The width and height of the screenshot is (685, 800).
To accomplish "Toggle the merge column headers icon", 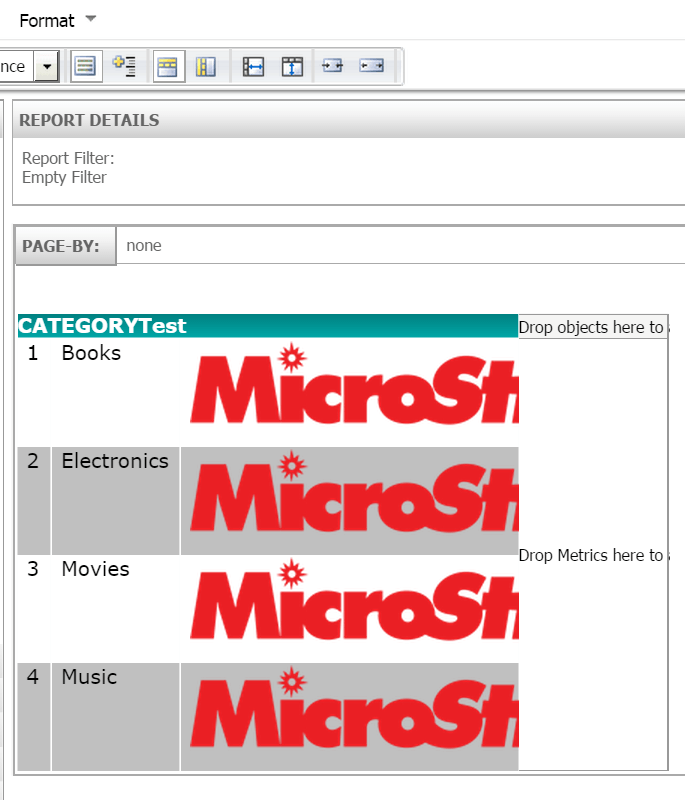I will pyautogui.click(x=168, y=66).
